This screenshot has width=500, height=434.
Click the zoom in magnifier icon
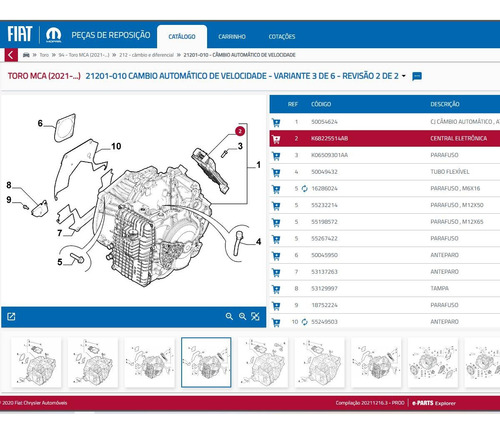[x=229, y=317]
